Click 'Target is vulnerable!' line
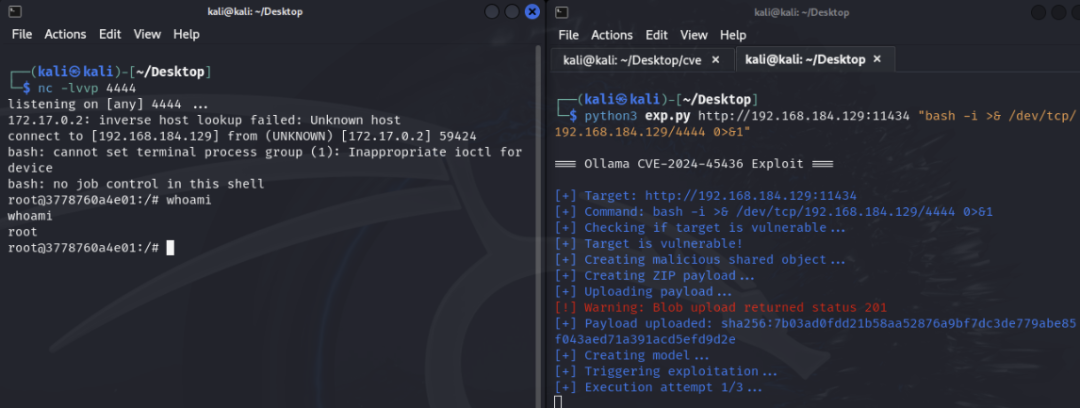 649,243
